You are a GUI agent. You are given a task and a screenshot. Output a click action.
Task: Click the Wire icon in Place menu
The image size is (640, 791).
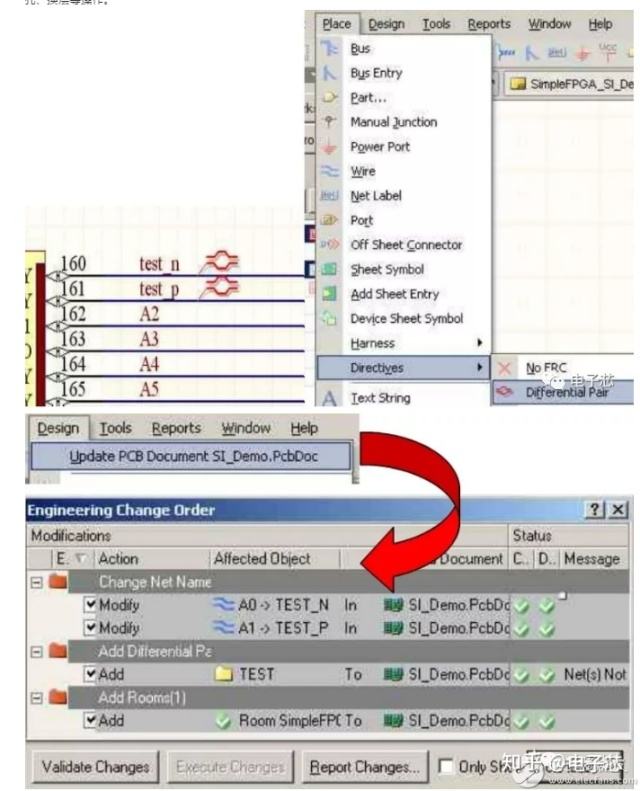pyautogui.click(x=329, y=171)
